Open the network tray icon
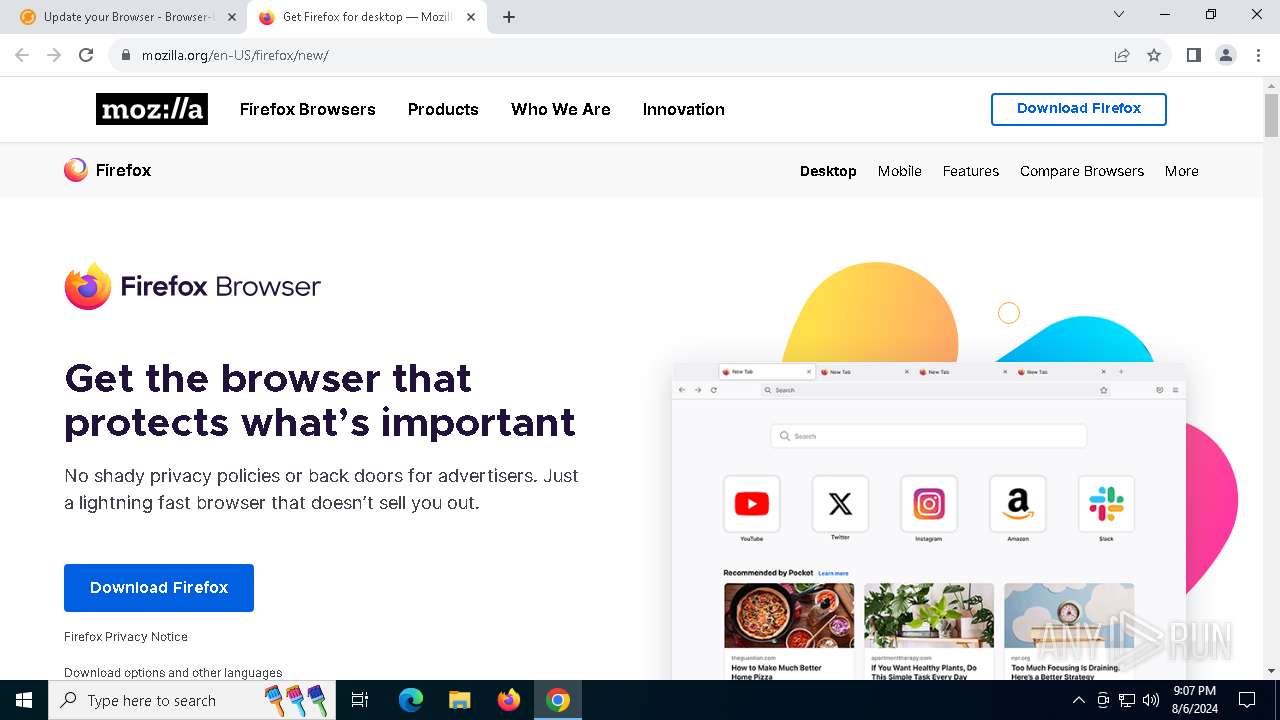Image resolution: width=1280 pixels, height=720 pixels. click(1127, 700)
